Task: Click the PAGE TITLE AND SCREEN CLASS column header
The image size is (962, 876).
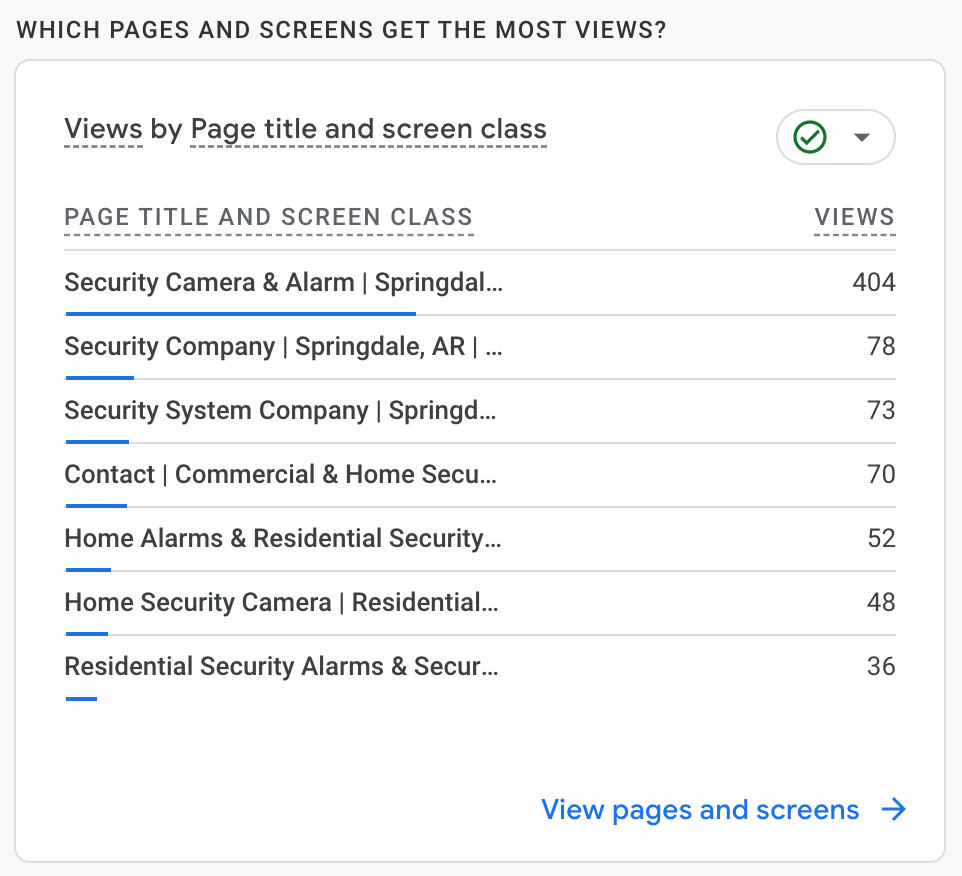Action: pos(268,217)
